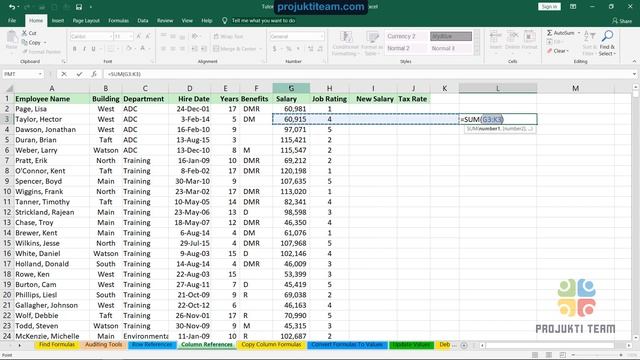Click the zoom slider in status bar
Viewport: 640px width, 360px height.
point(597,355)
